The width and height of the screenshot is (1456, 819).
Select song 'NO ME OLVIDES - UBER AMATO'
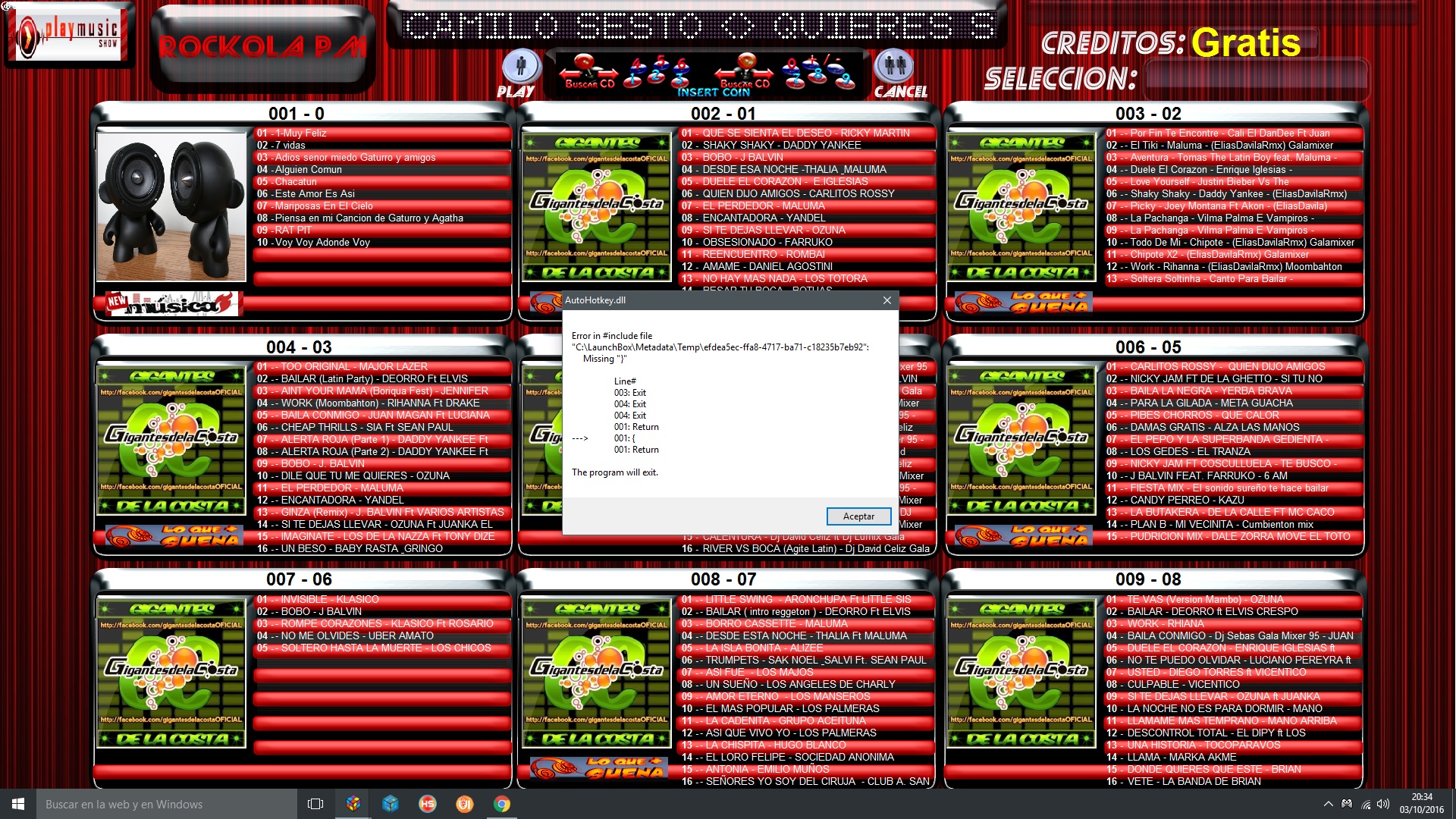click(382, 635)
